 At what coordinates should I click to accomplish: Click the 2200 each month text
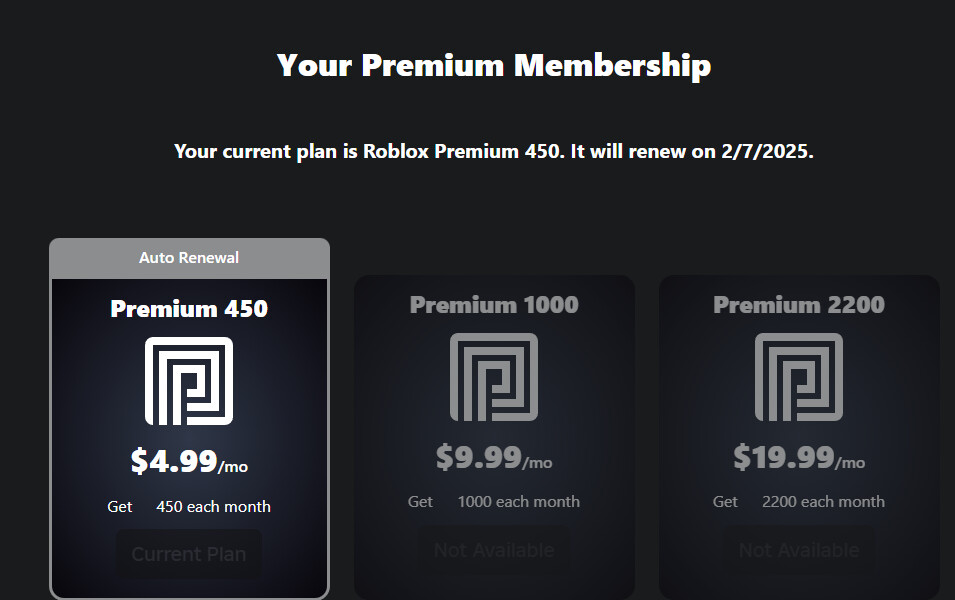click(823, 502)
